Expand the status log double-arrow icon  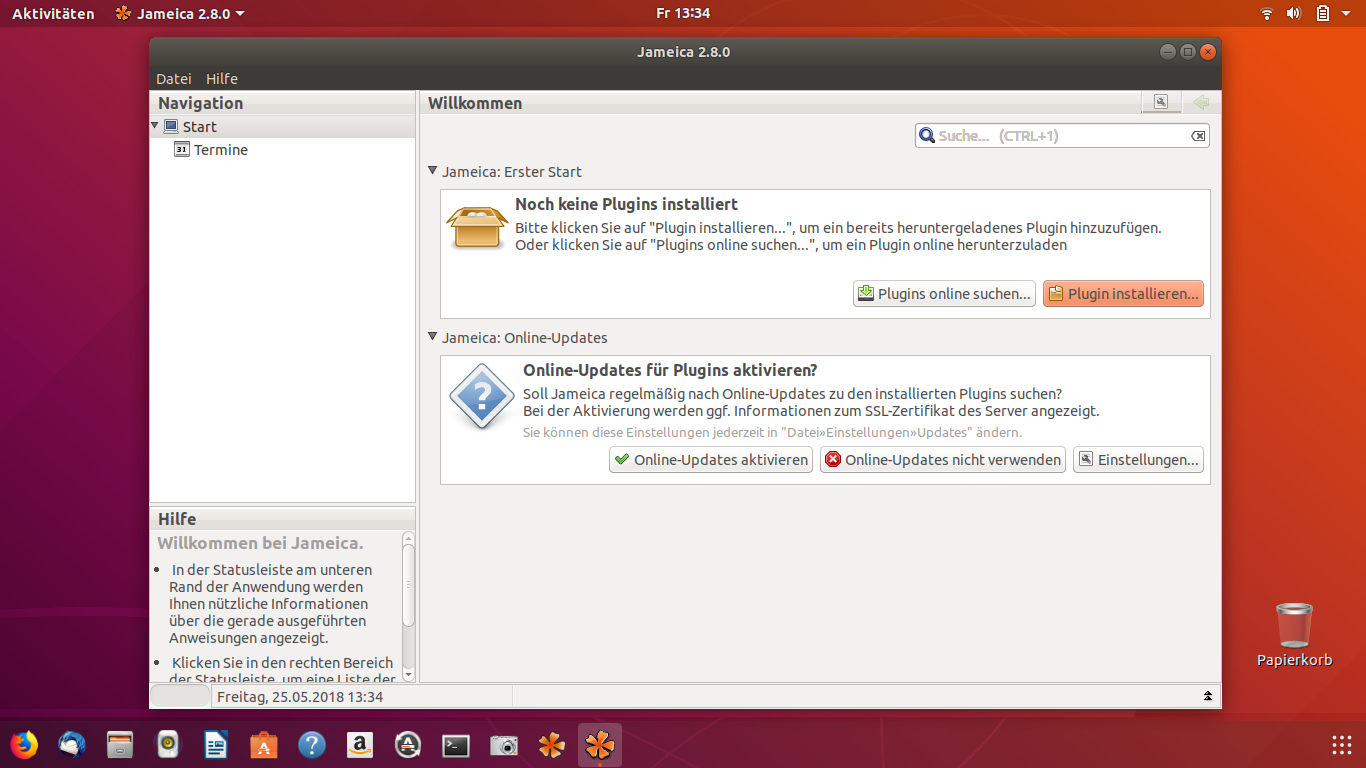(x=1208, y=696)
